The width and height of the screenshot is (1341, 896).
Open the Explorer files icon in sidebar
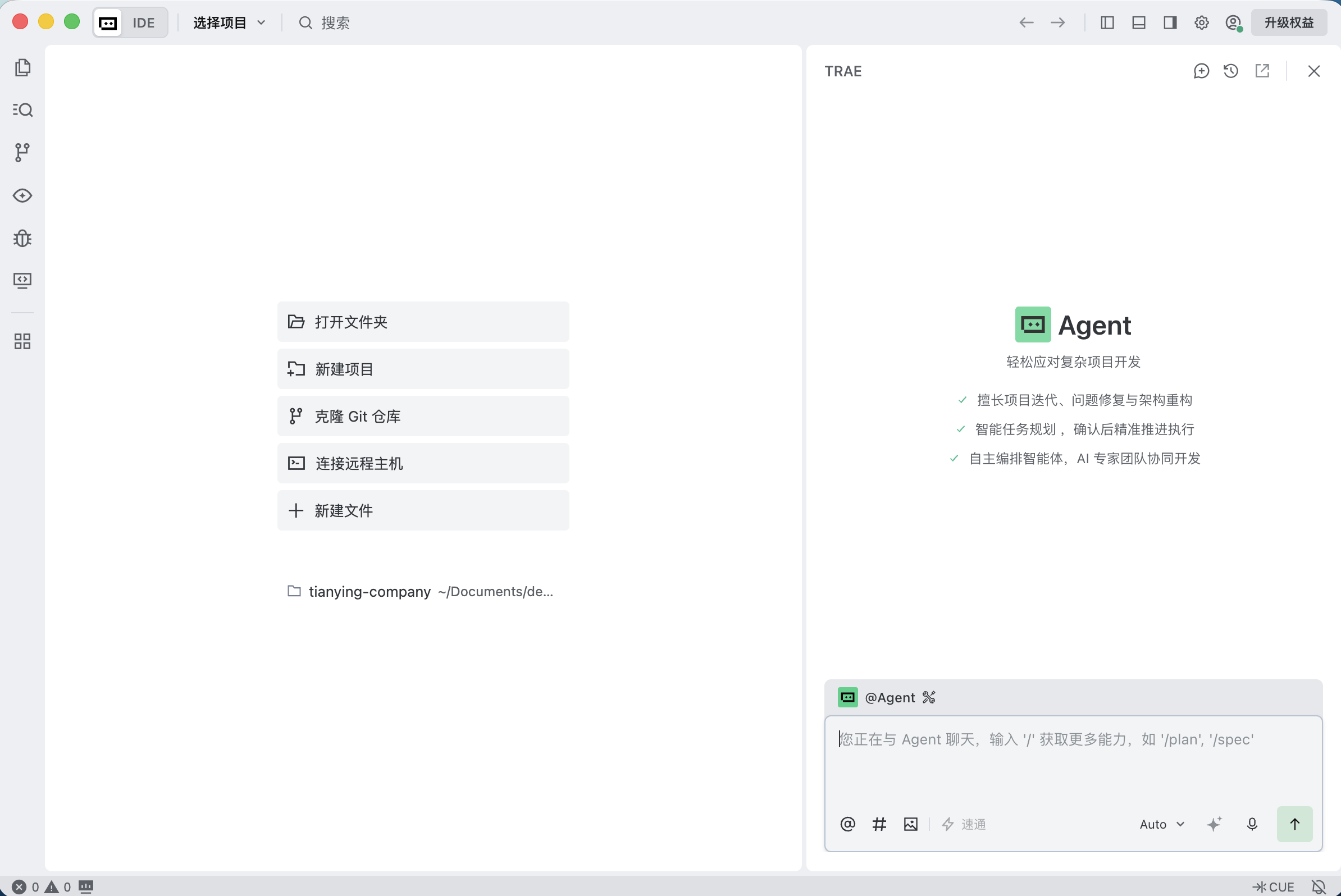click(22, 67)
